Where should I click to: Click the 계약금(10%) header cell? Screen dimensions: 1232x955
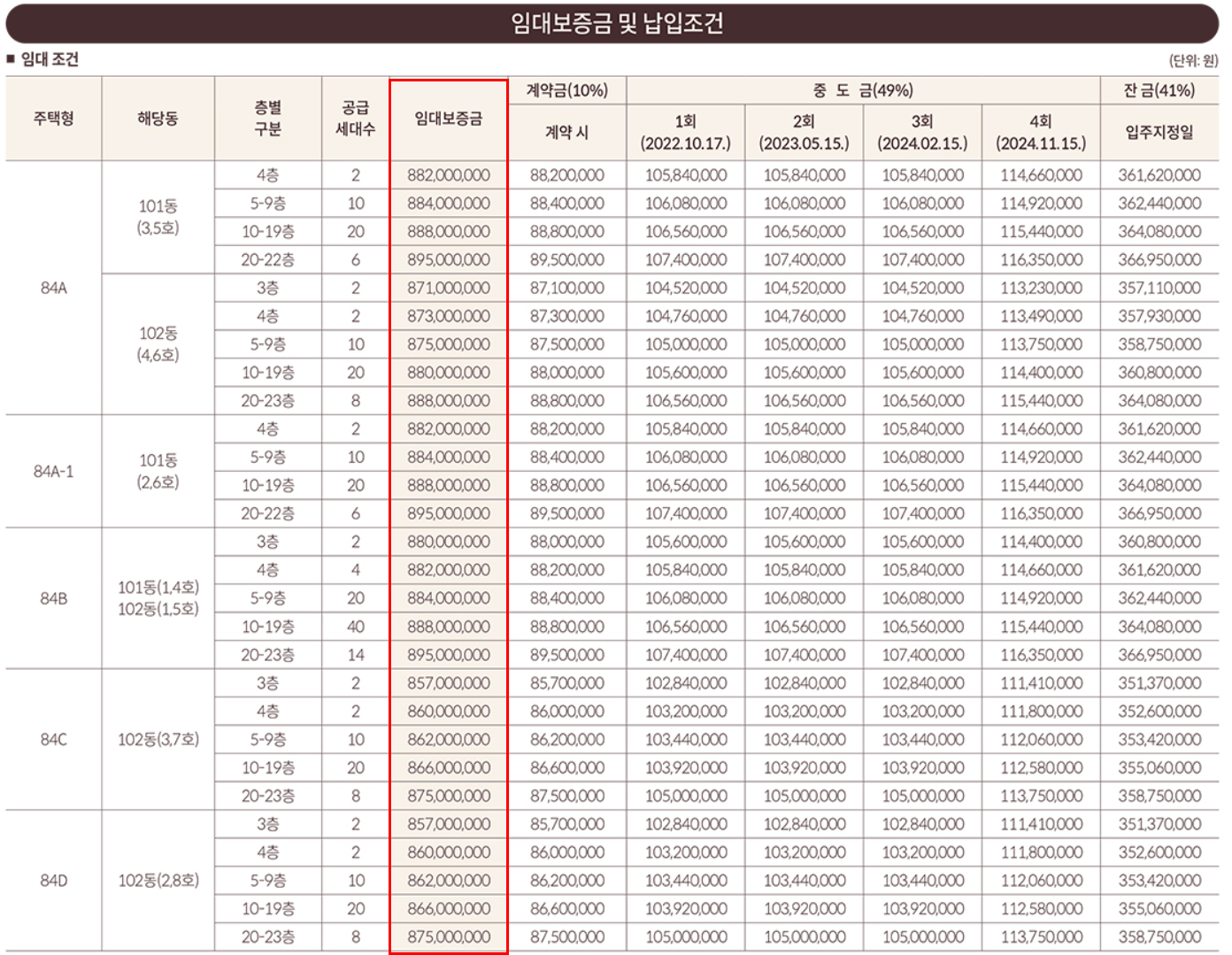[567, 90]
